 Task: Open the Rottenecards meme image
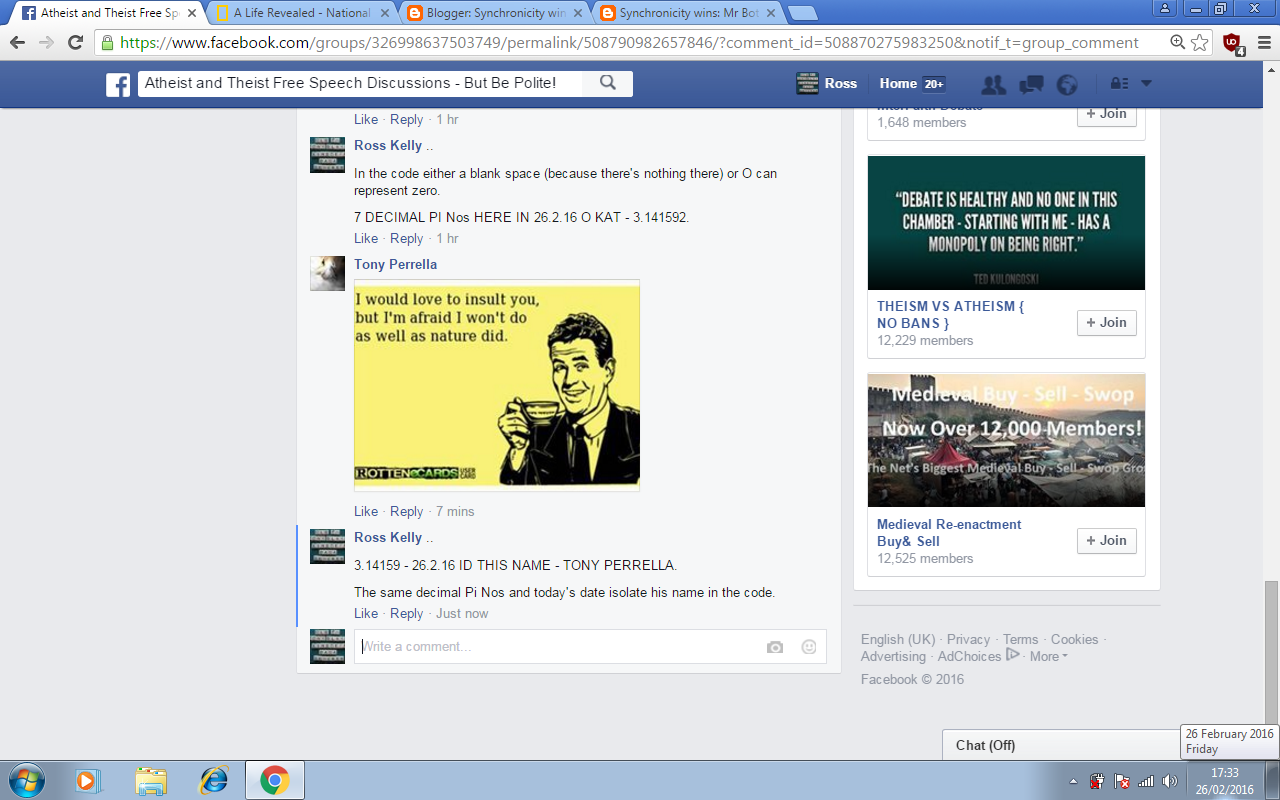(497, 385)
